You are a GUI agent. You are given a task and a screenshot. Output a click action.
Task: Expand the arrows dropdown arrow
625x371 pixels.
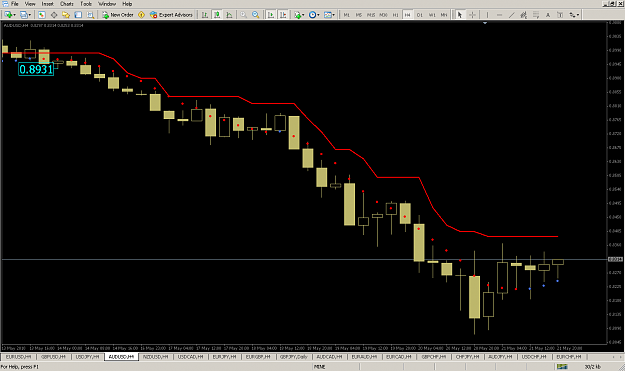[578, 15]
